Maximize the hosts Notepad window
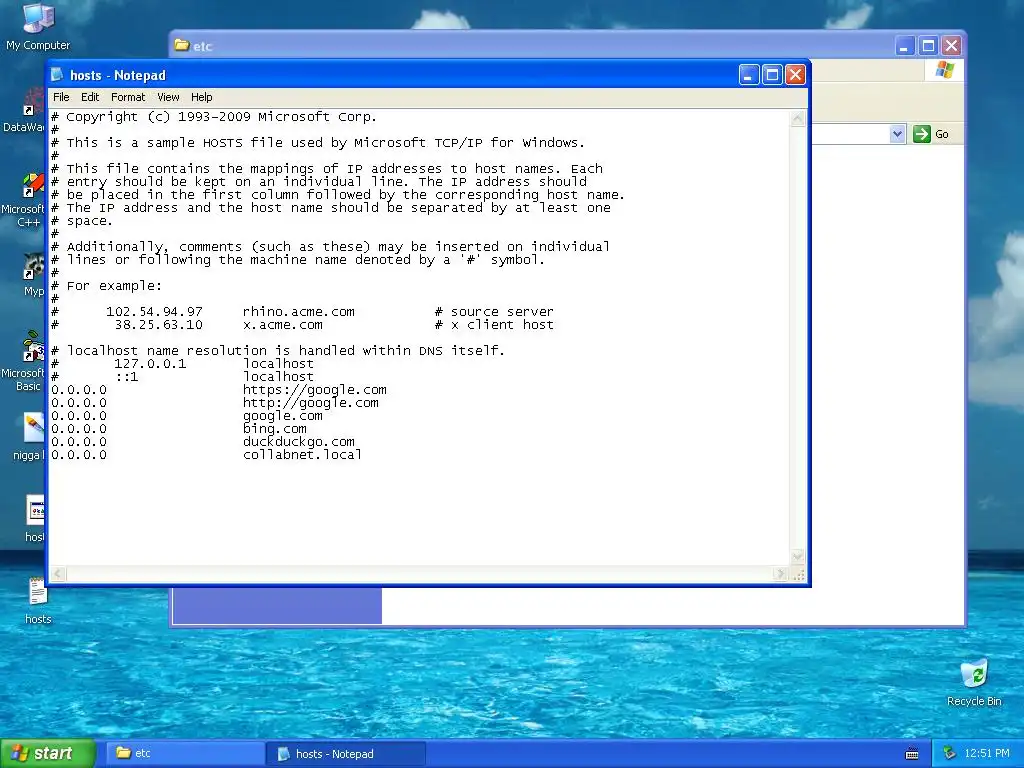Screen dimensions: 1024x768 tap(772, 75)
